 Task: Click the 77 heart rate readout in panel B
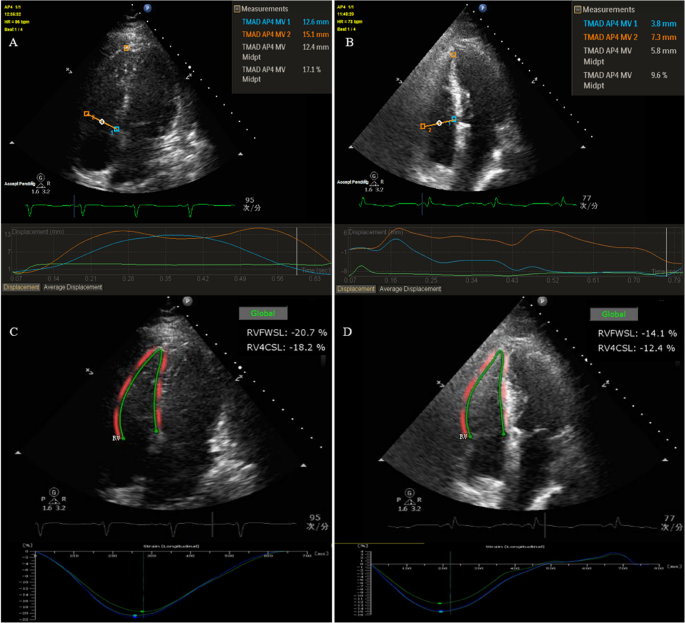pyautogui.click(x=586, y=198)
